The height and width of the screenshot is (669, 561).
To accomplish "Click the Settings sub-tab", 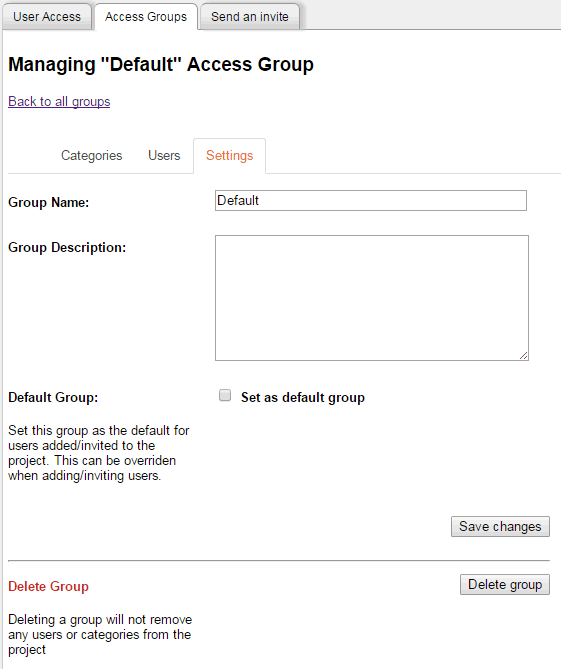I will click(230, 155).
